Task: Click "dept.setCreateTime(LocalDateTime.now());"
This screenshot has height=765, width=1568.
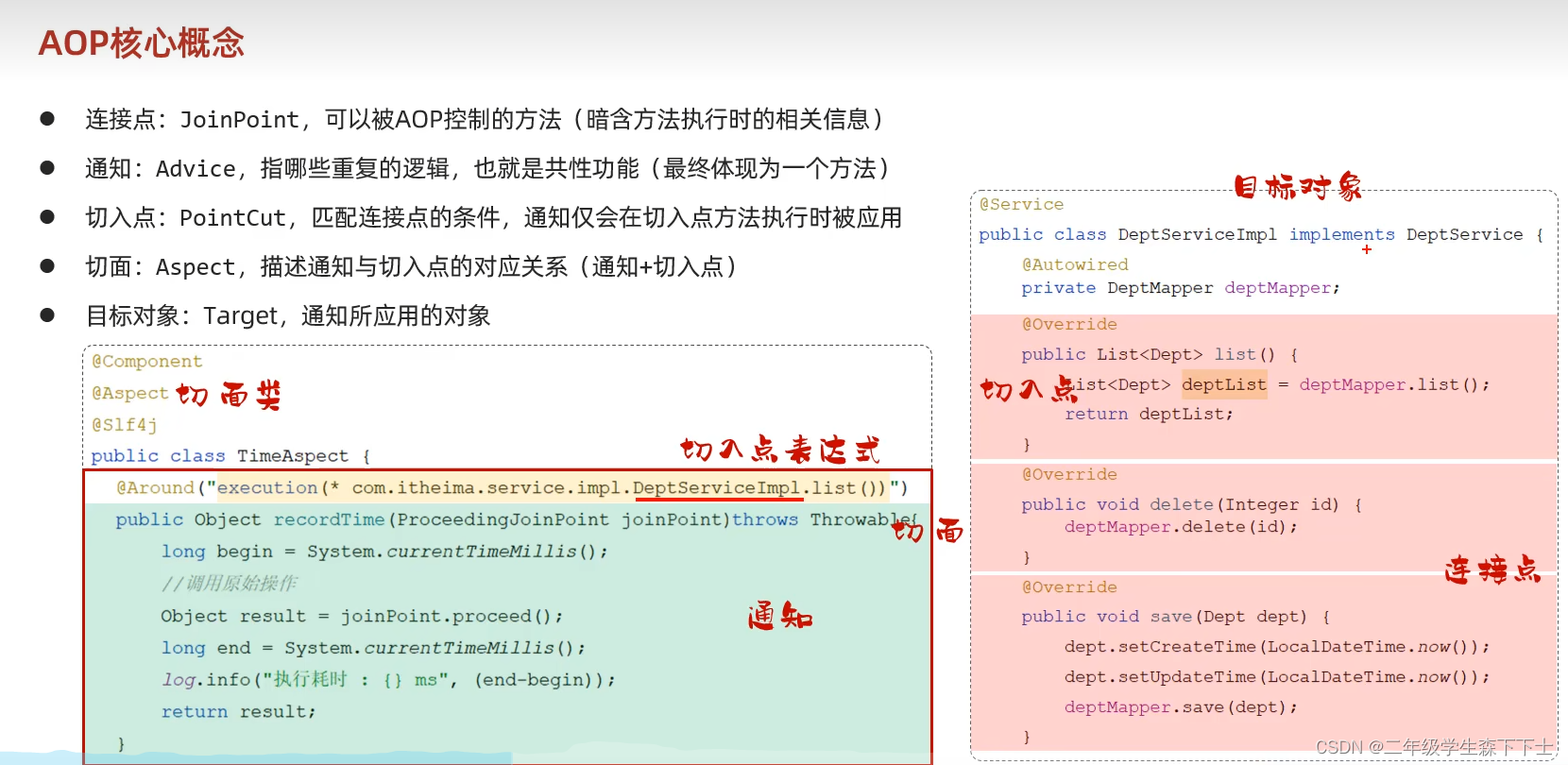Action: (1277, 648)
